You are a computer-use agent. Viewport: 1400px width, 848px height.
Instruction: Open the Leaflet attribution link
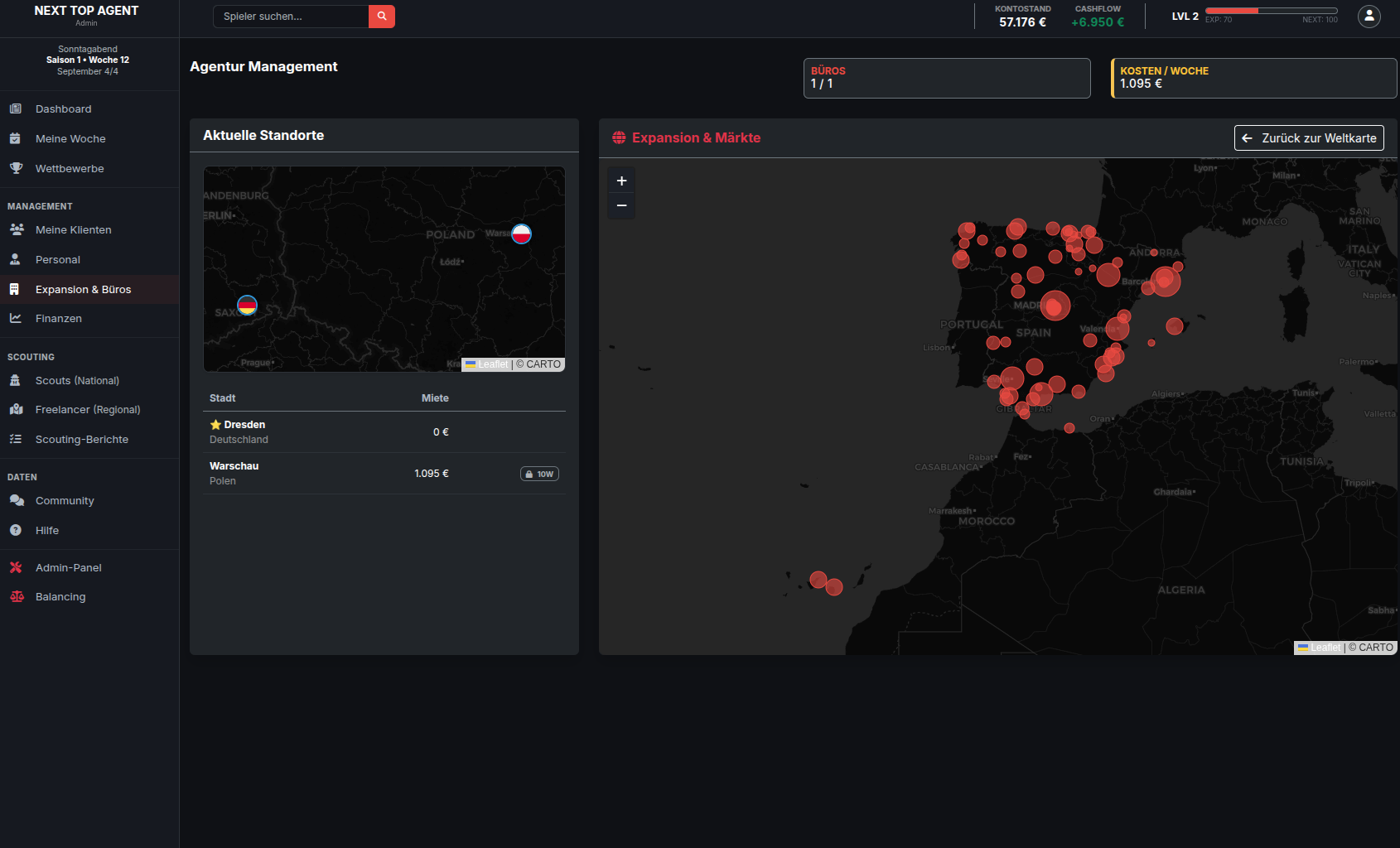click(1325, 647)
